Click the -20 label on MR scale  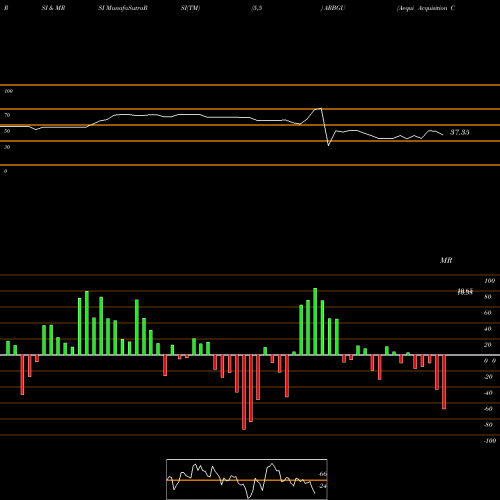488,377
